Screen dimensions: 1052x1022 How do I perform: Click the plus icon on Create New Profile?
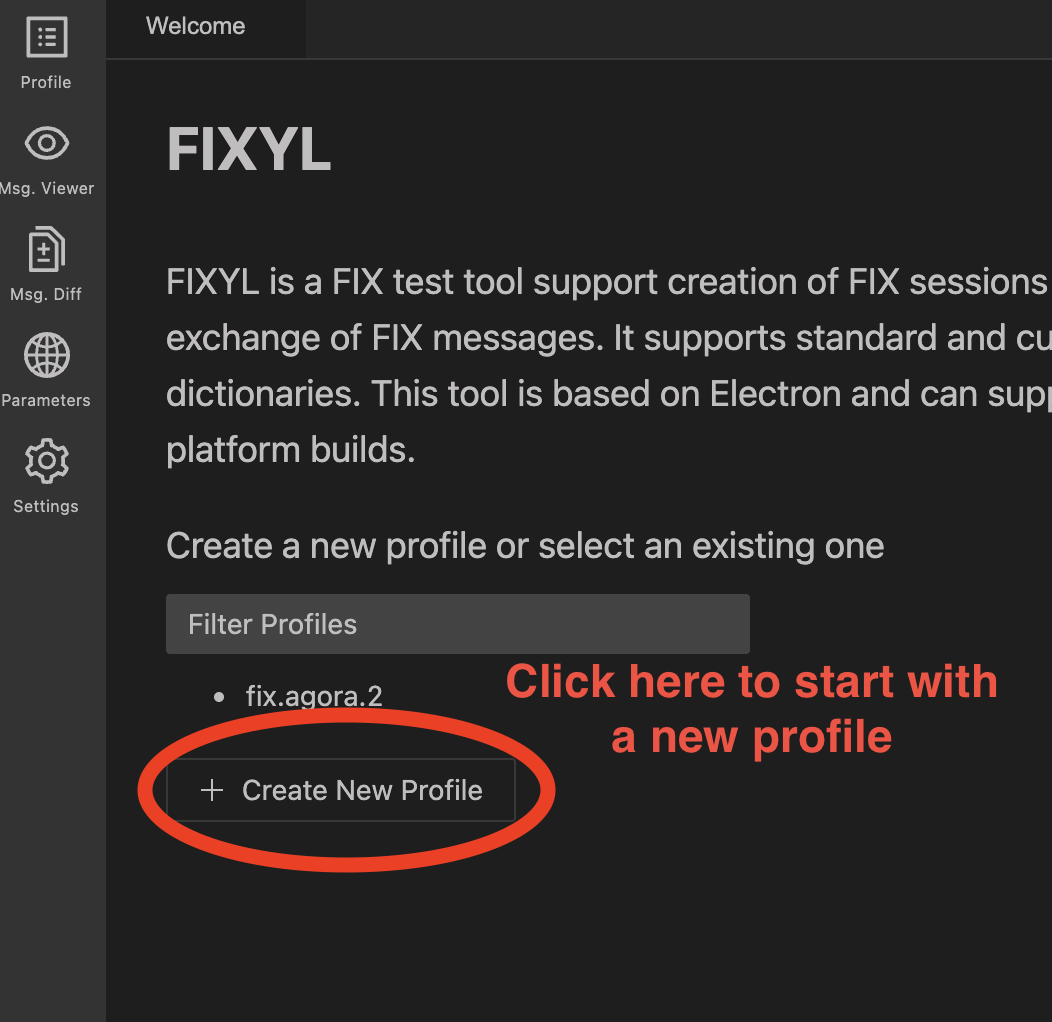coord(211,791)
